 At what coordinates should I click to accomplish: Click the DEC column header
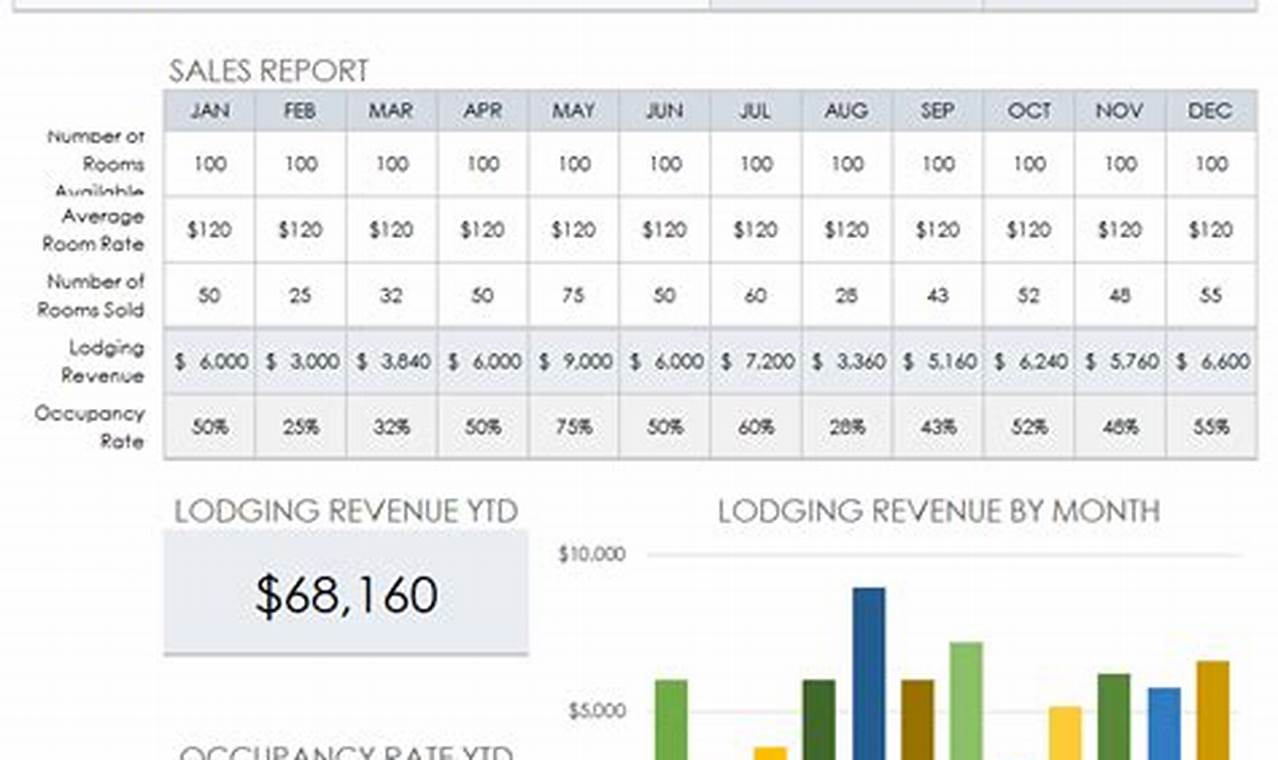pos(1210,111)
